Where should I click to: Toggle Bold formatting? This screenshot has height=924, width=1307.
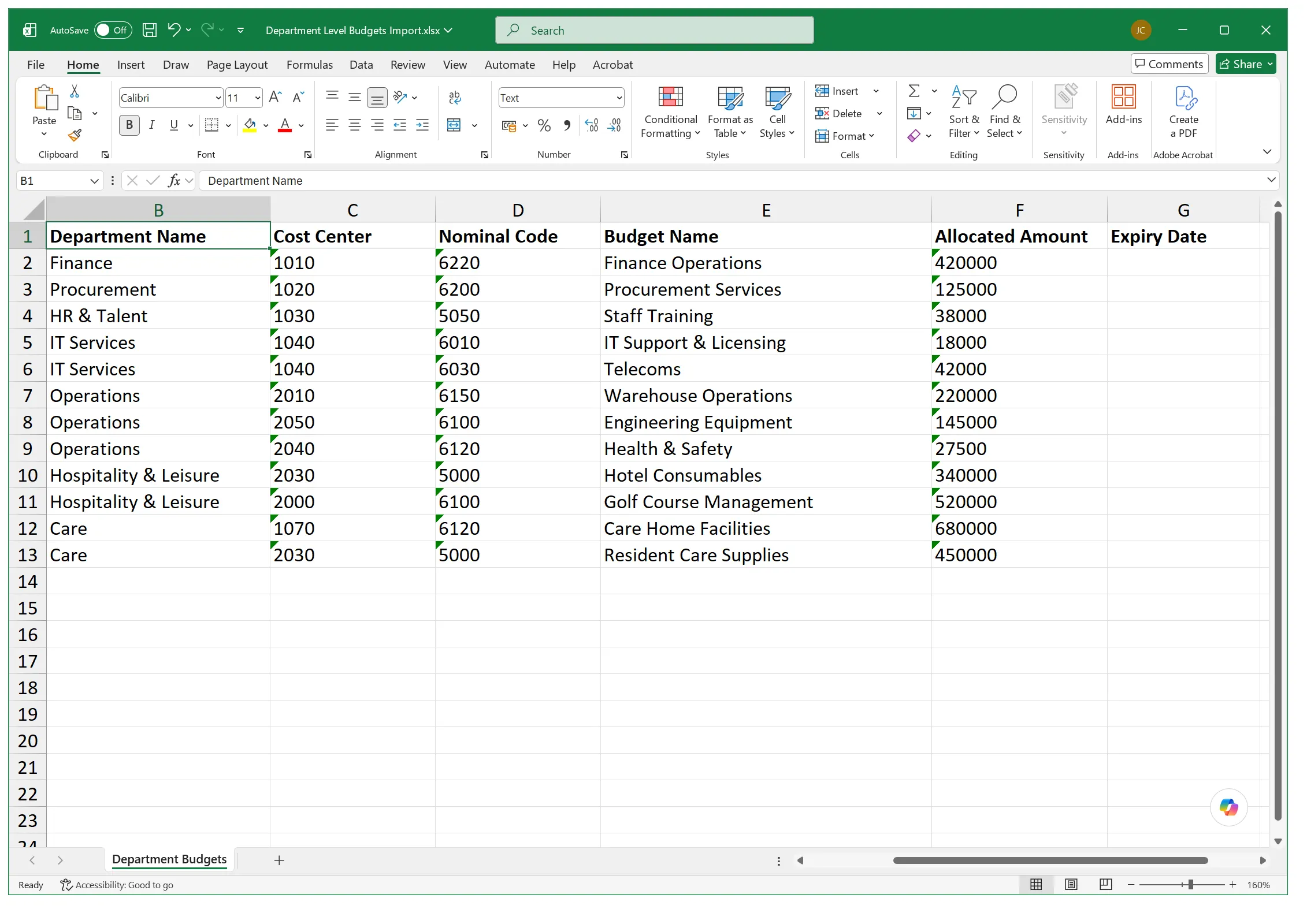click(129, 125)
